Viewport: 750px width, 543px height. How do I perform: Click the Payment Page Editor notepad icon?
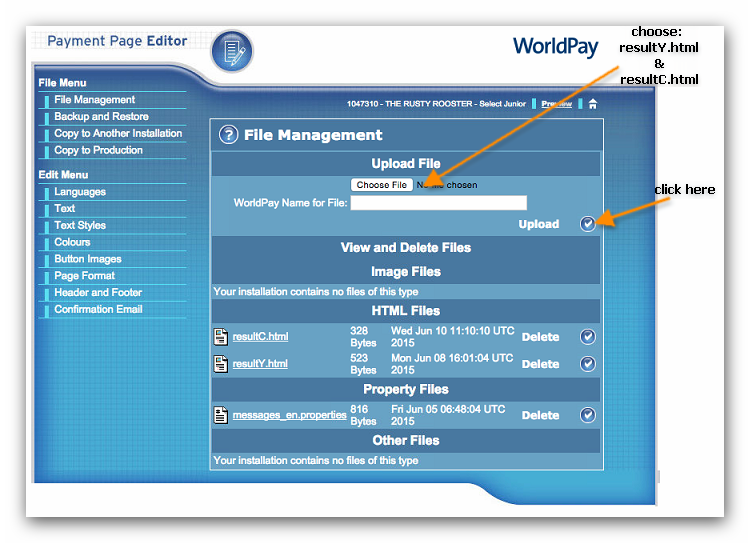pyautogui.click(x=232, y=51)
